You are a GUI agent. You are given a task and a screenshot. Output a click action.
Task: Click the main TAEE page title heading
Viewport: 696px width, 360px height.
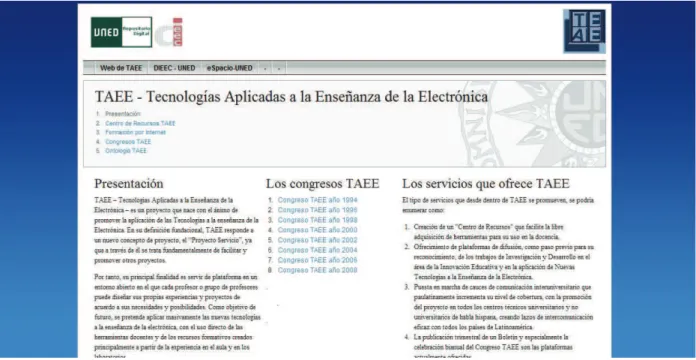(x=291, y=96)
